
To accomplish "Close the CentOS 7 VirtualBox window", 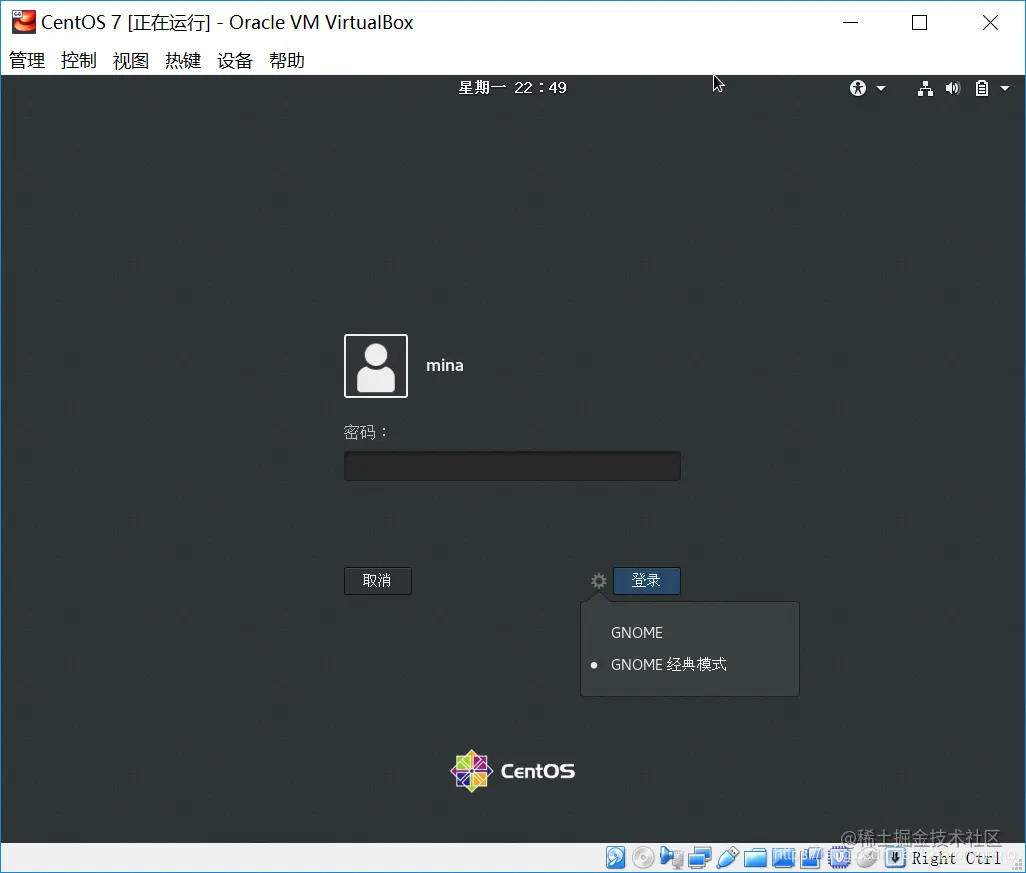I will tap(990, 22).
